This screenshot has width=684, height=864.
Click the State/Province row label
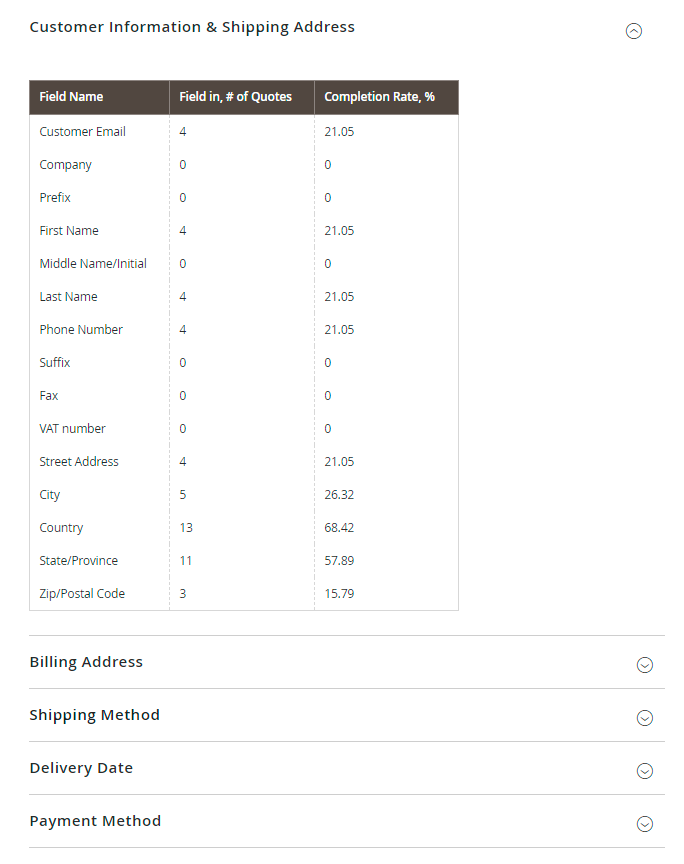[x=78, y=561]
